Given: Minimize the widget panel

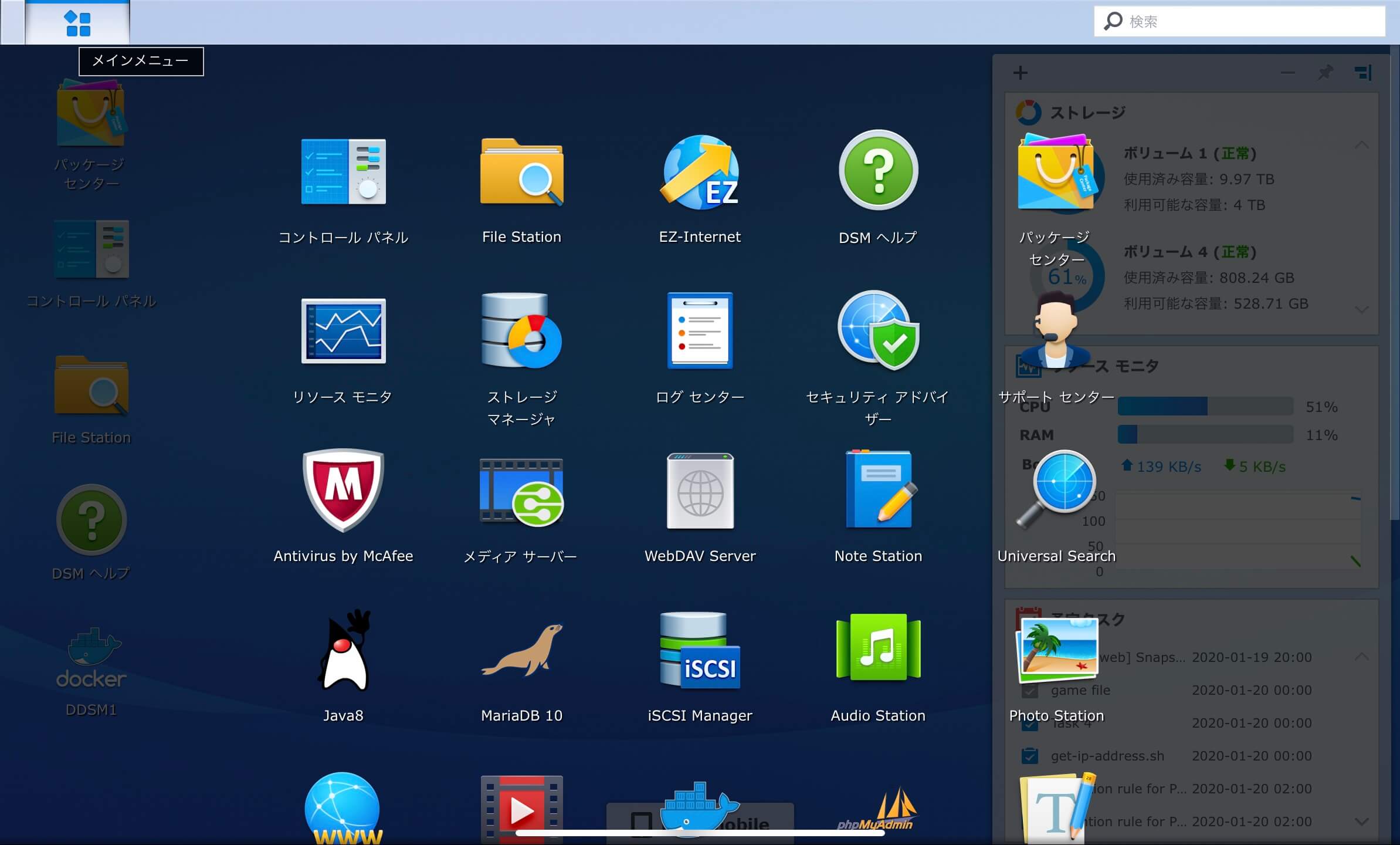Looking at the screenshot, I should point(1288,73).
